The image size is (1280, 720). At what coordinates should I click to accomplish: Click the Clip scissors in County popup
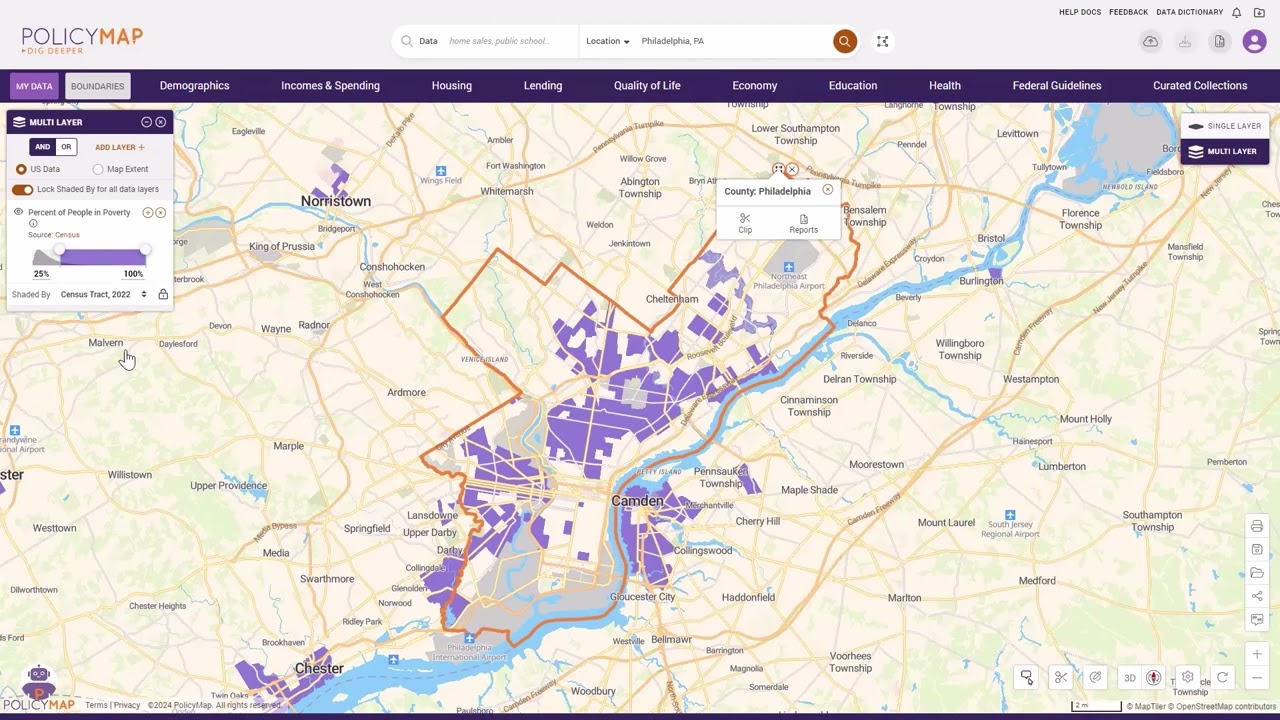coord(745,223)
